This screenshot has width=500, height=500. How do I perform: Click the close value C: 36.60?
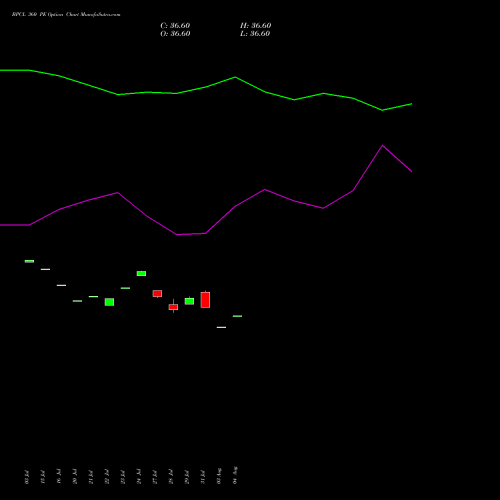click(175, 26)
